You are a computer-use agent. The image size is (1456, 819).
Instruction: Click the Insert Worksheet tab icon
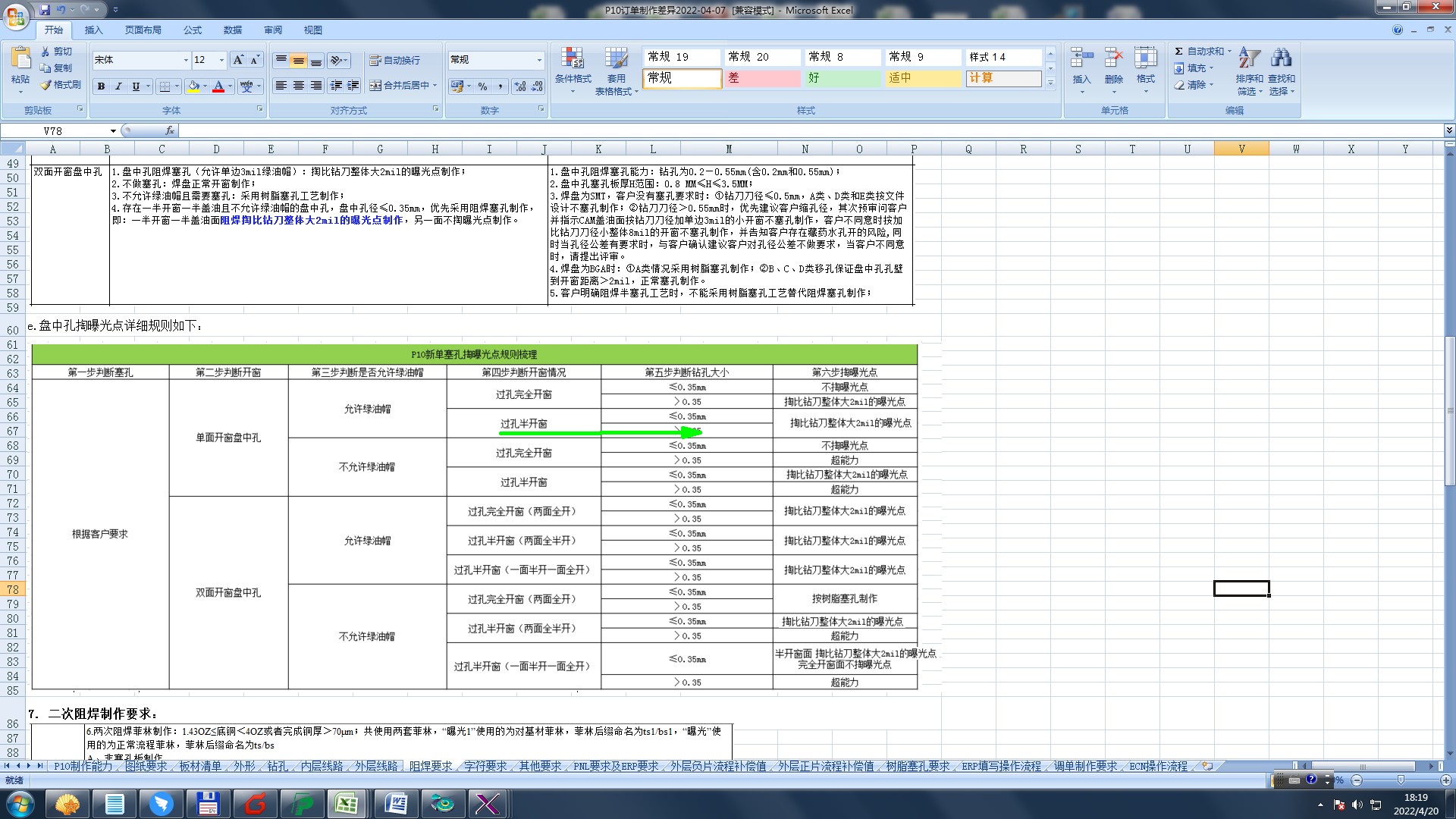pos(1207,767)
